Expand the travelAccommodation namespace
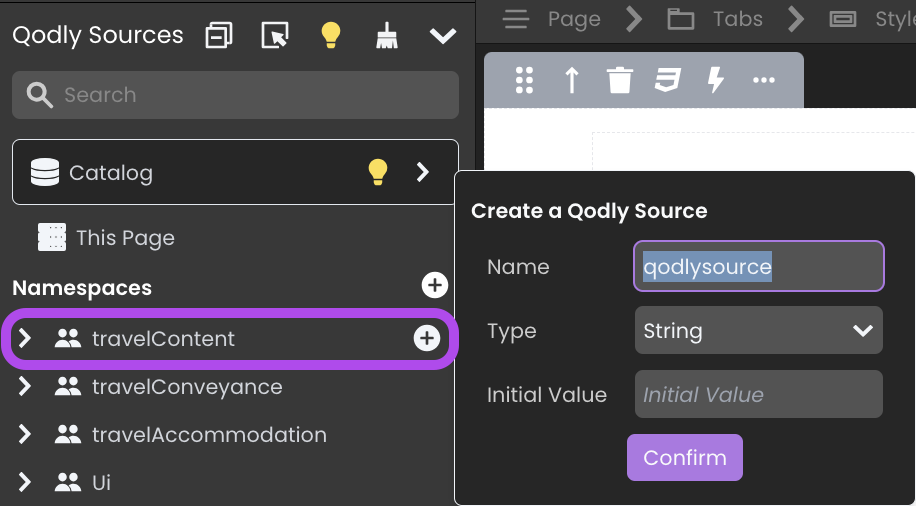The width and height of the screenshot is (916, 506). [x=25, y=434]
